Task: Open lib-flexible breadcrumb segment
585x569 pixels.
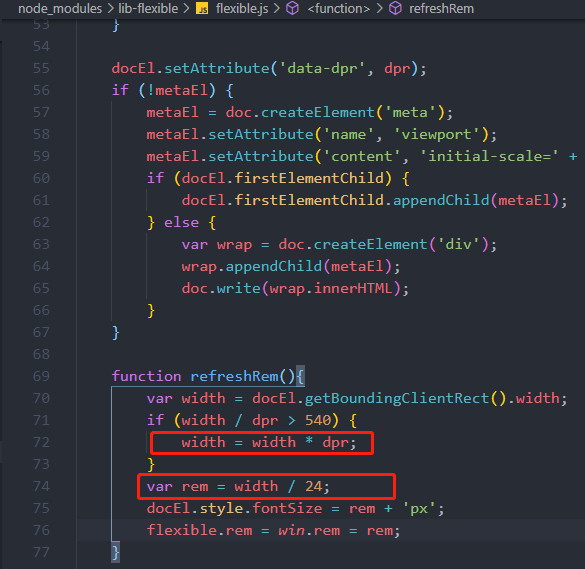Action: tap(148, 9)
